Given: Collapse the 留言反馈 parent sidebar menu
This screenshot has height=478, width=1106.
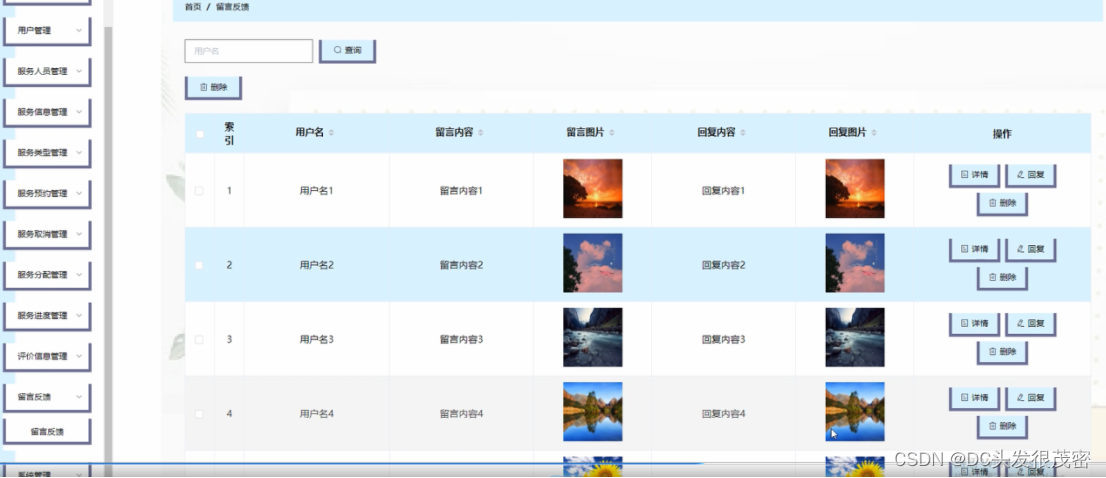Looking at the screenshot, I should (47, 398).
